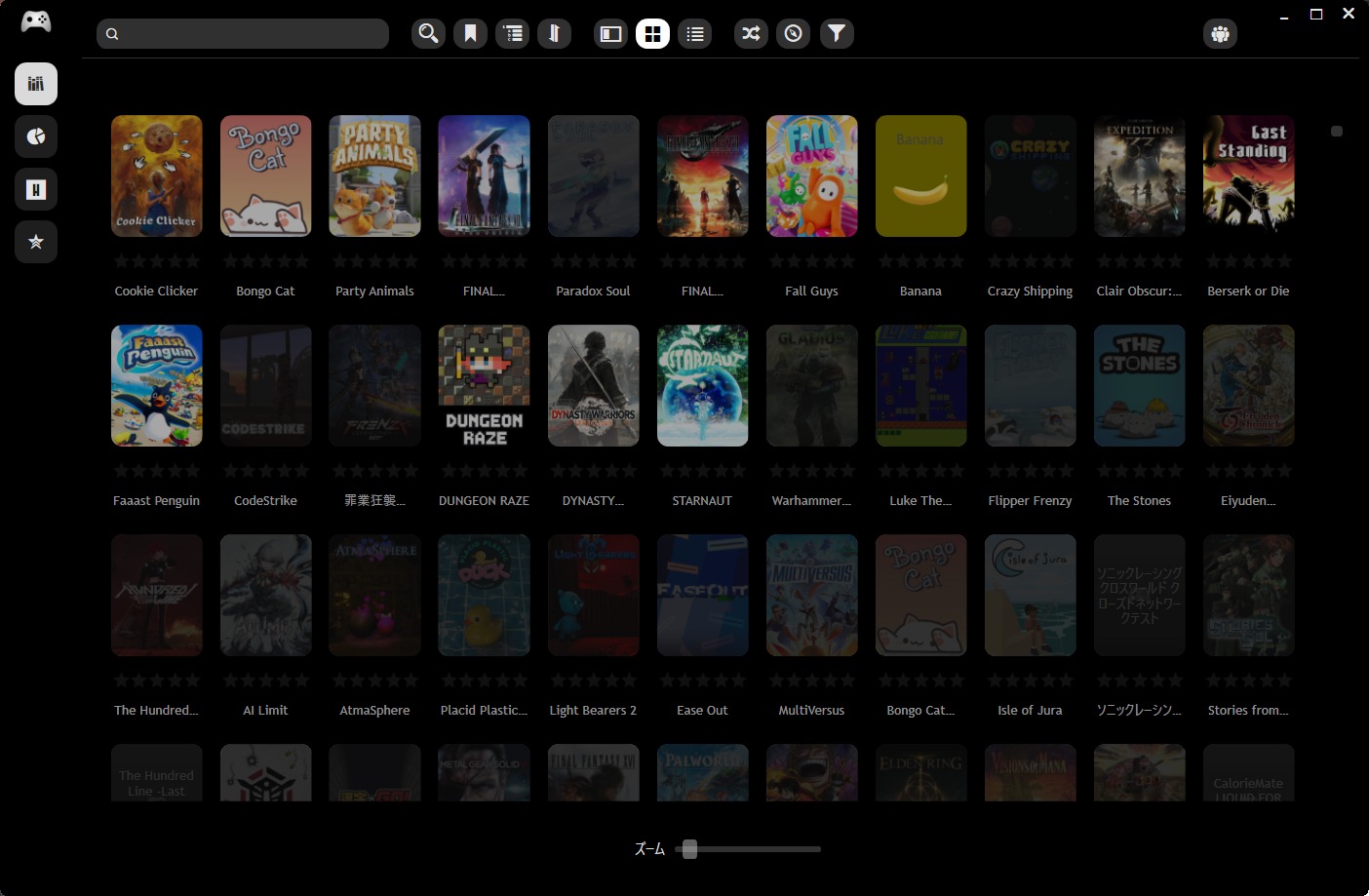Click the star rating under Fall Guys

point(811,261)
